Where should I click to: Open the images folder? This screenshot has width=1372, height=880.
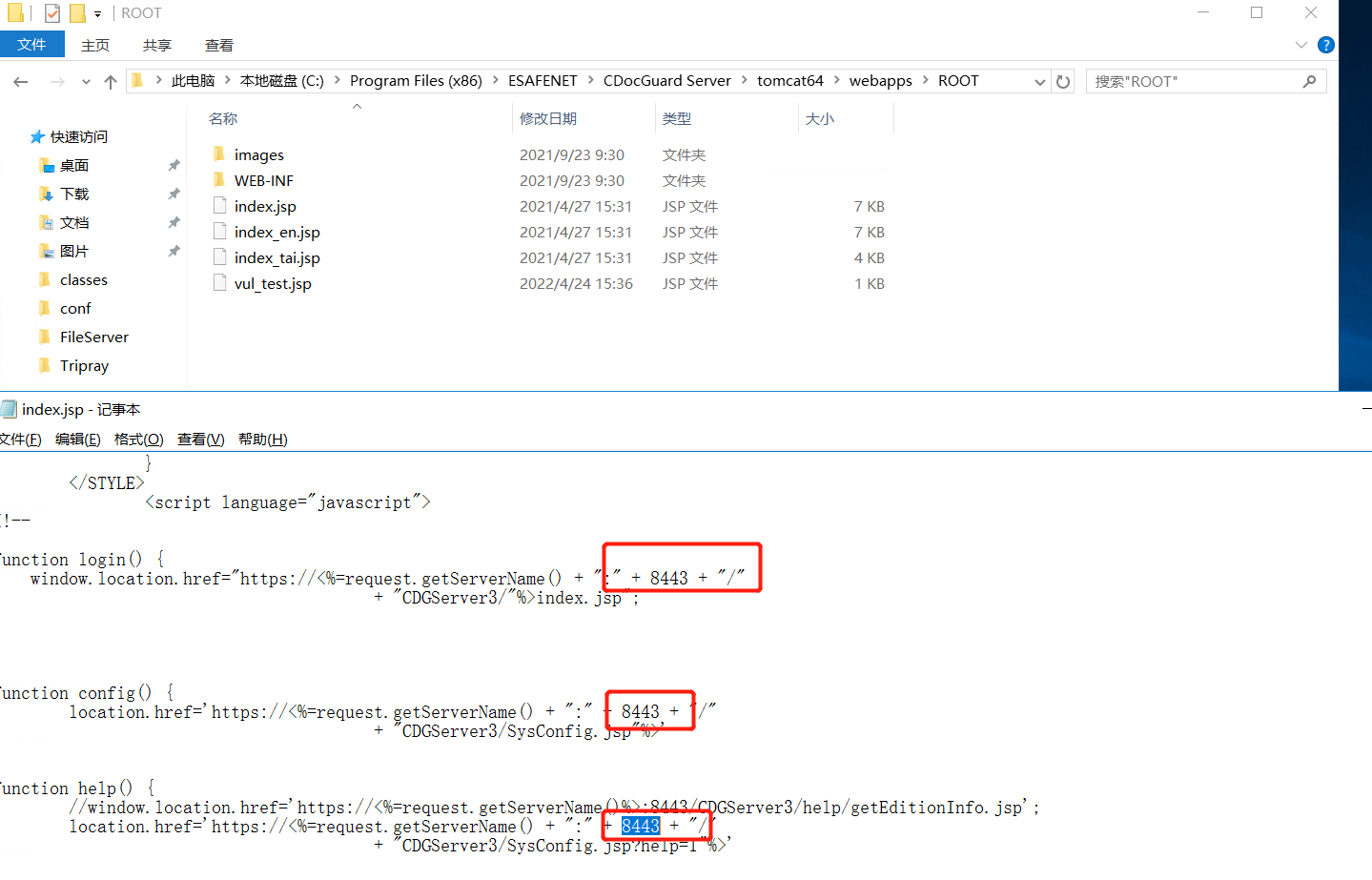258,155
